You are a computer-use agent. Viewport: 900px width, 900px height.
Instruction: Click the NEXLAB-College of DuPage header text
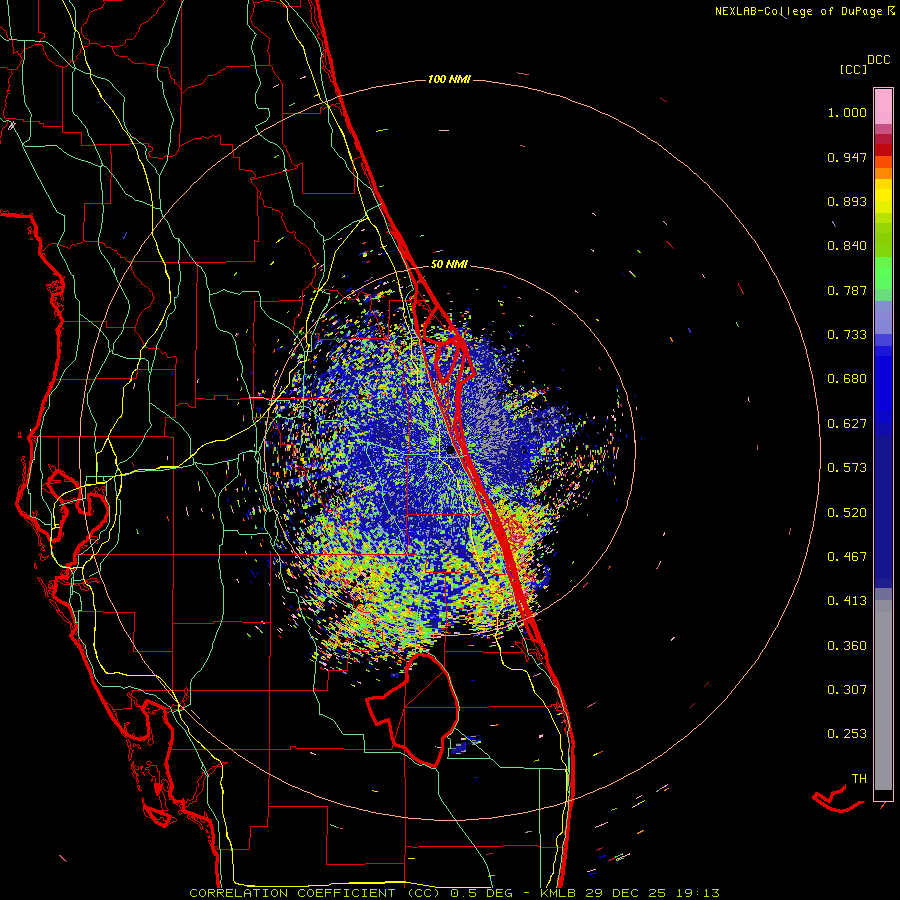[x=798, y=11]
